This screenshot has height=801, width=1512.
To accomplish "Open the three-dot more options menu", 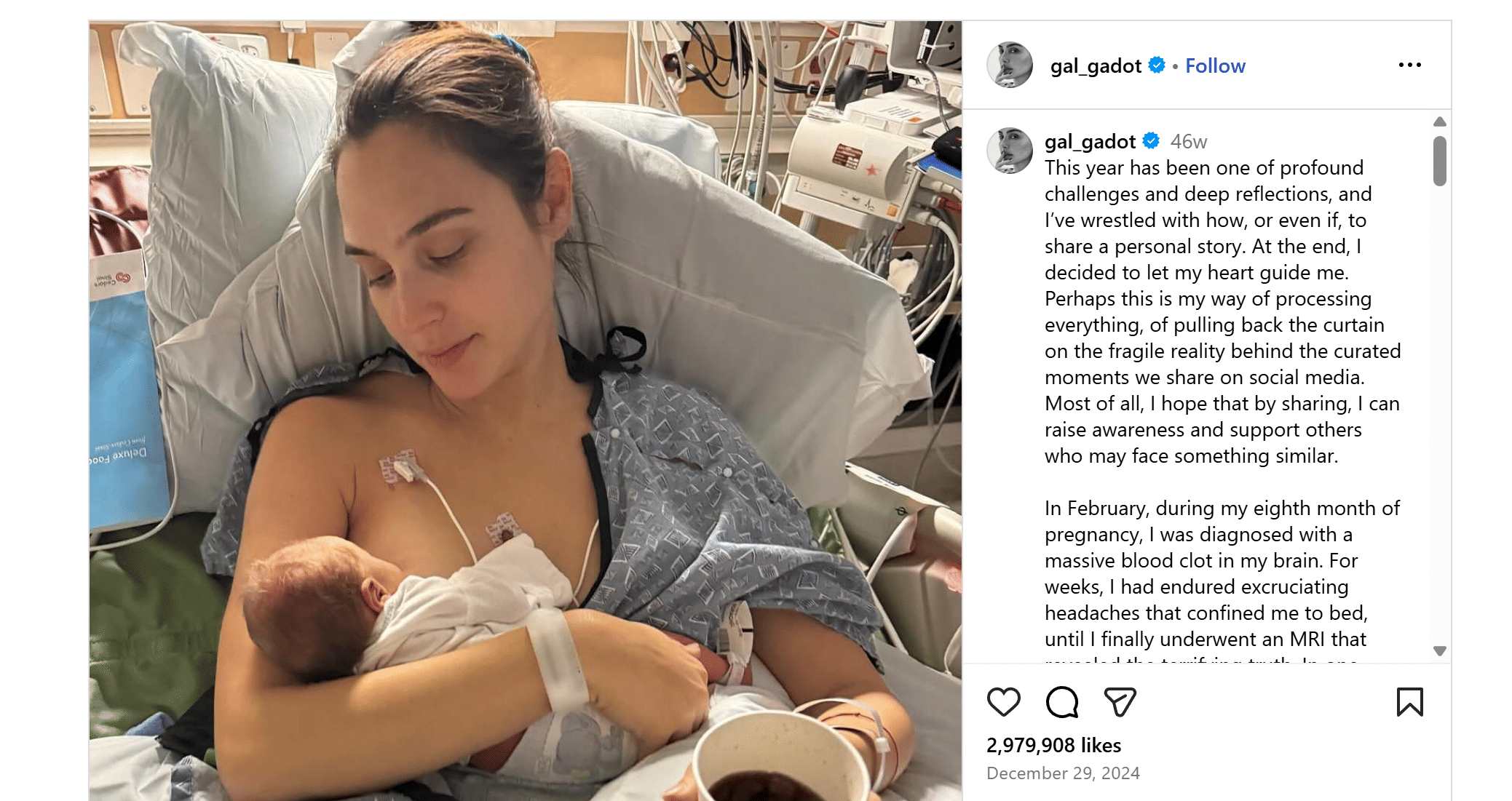I will tap(1410, 65).
